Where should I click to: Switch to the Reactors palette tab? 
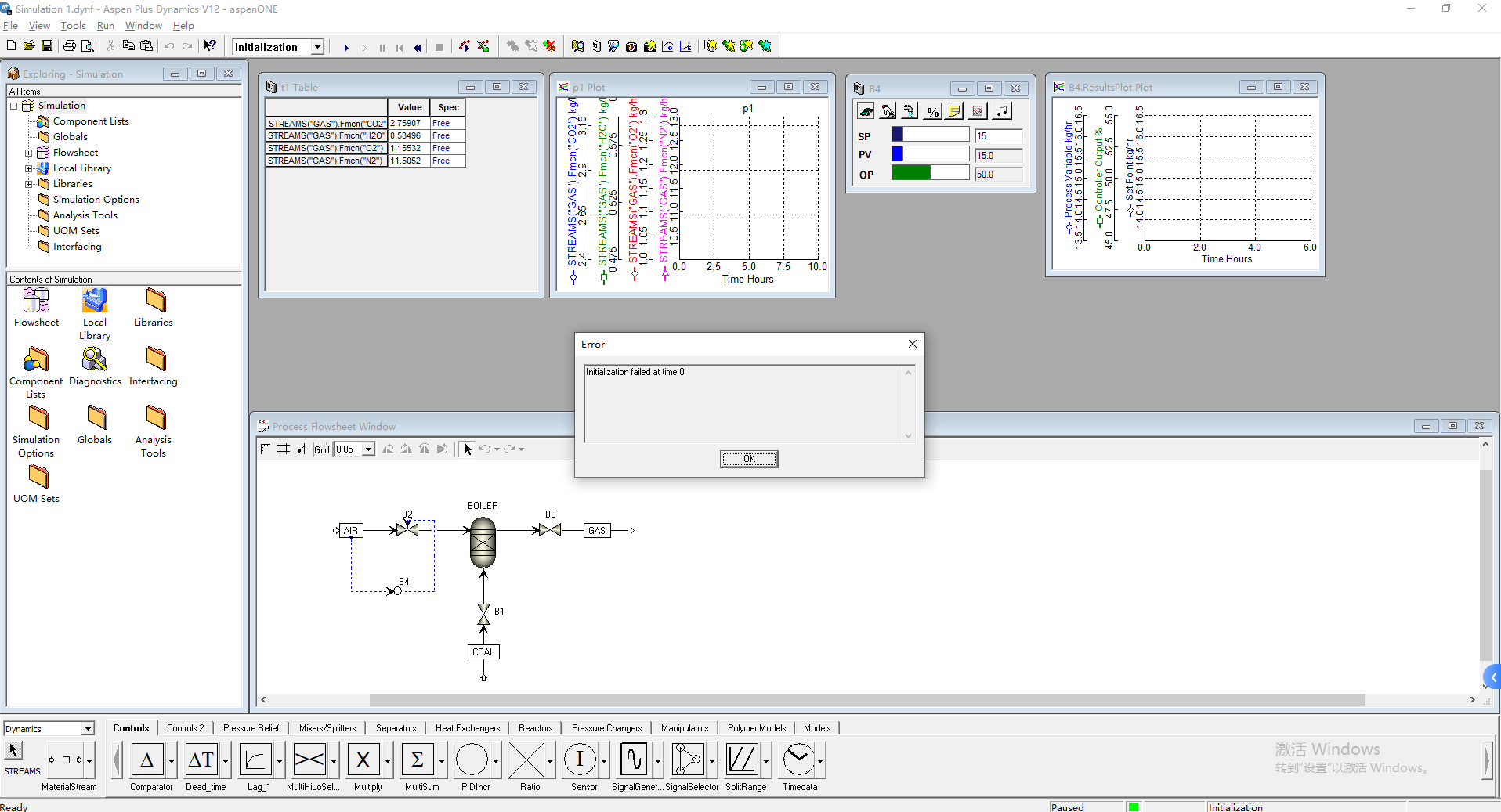coord(535,728)
